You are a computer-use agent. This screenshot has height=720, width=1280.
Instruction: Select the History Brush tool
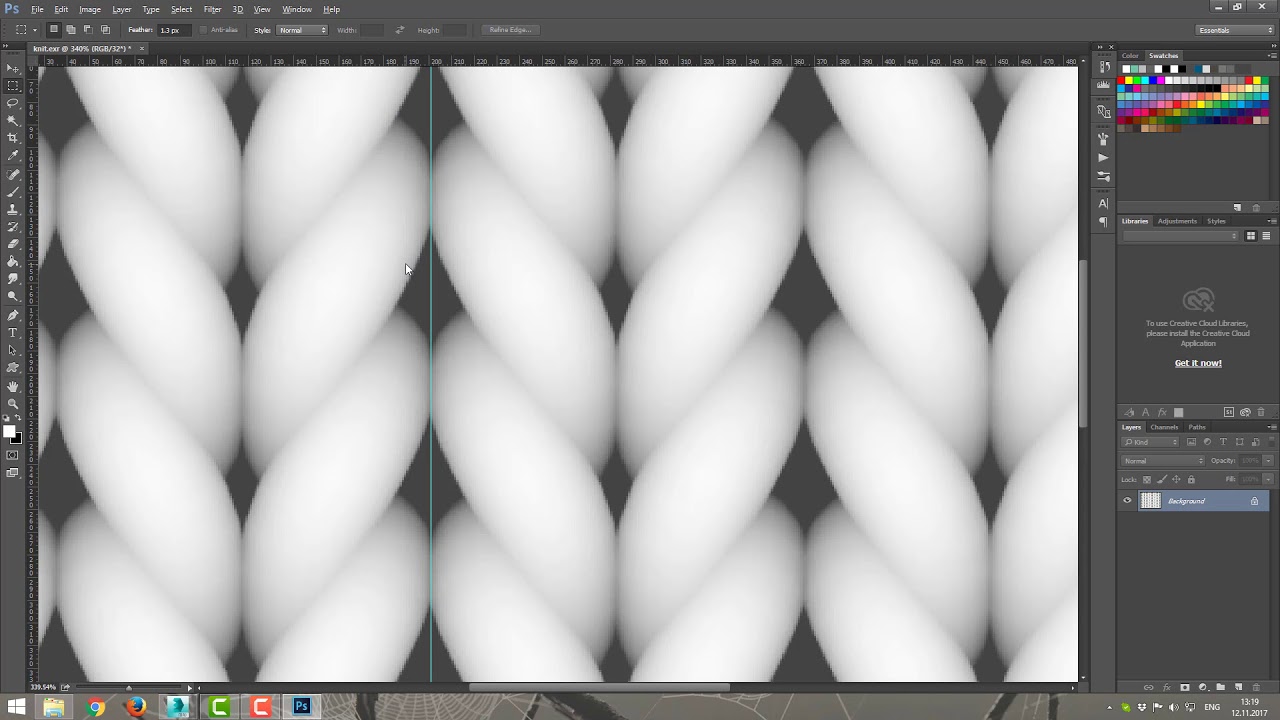pos(13,227)
